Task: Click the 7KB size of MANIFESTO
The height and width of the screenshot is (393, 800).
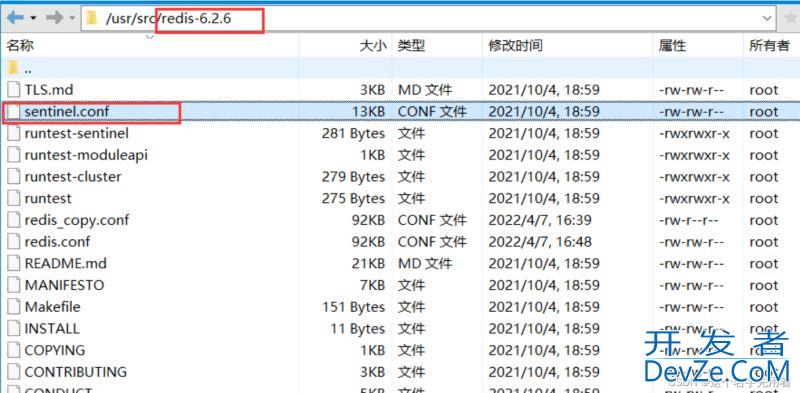Action: (372, 285)
